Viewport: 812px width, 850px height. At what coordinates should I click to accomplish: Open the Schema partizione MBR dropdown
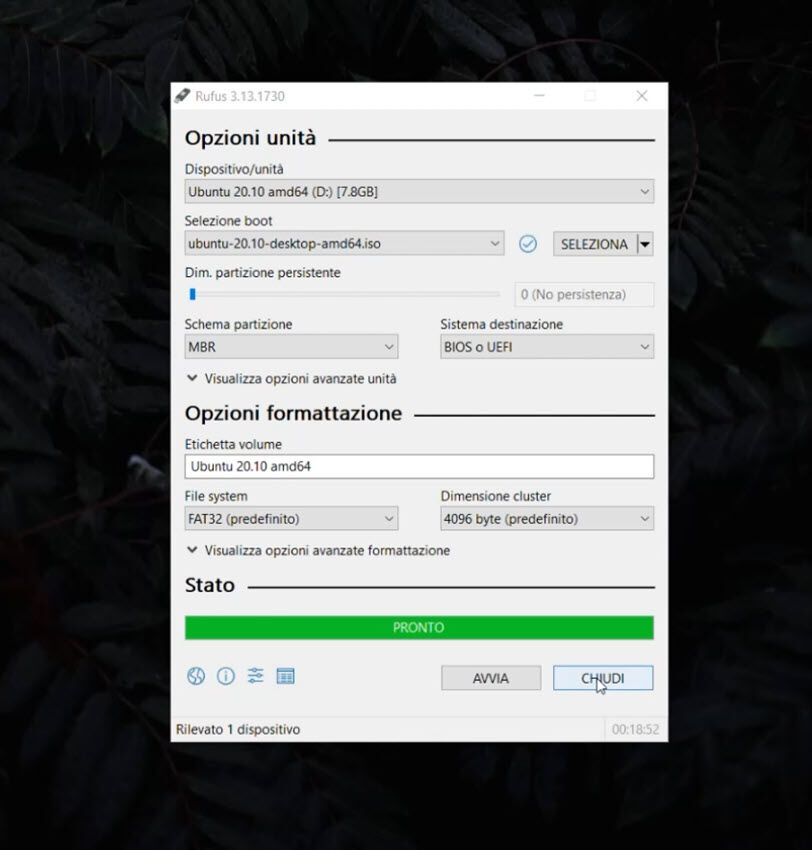point(290,346)
